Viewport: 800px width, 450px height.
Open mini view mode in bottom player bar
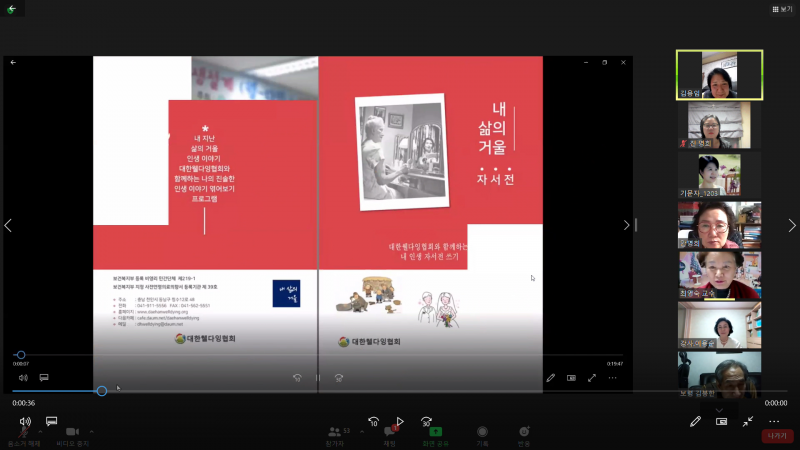point(721,422)
